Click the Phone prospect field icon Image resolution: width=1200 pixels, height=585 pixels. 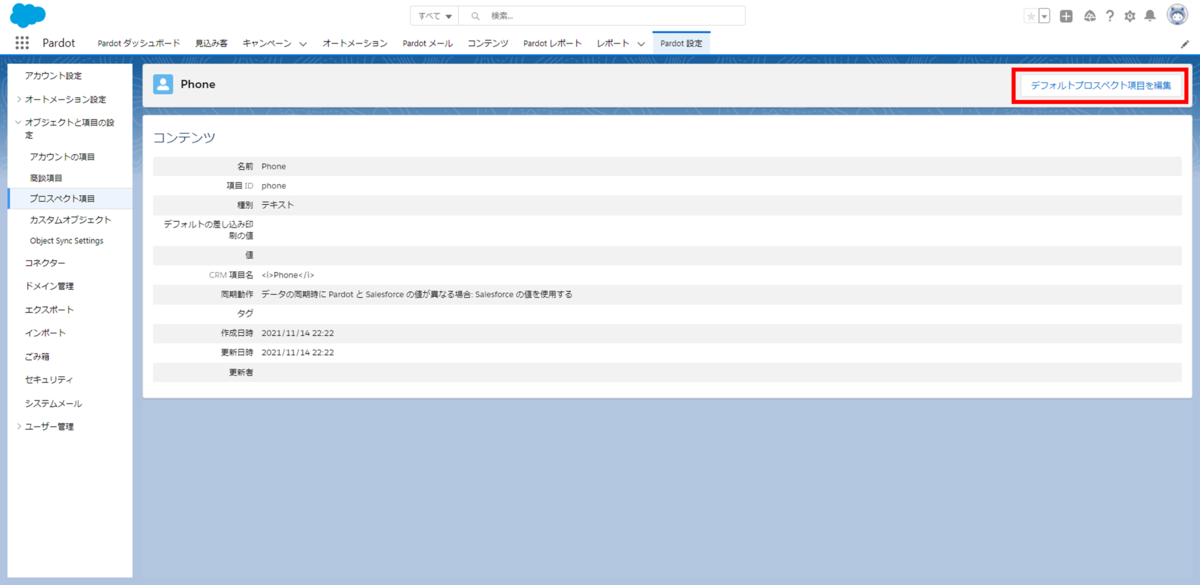(x=163, y=84)
